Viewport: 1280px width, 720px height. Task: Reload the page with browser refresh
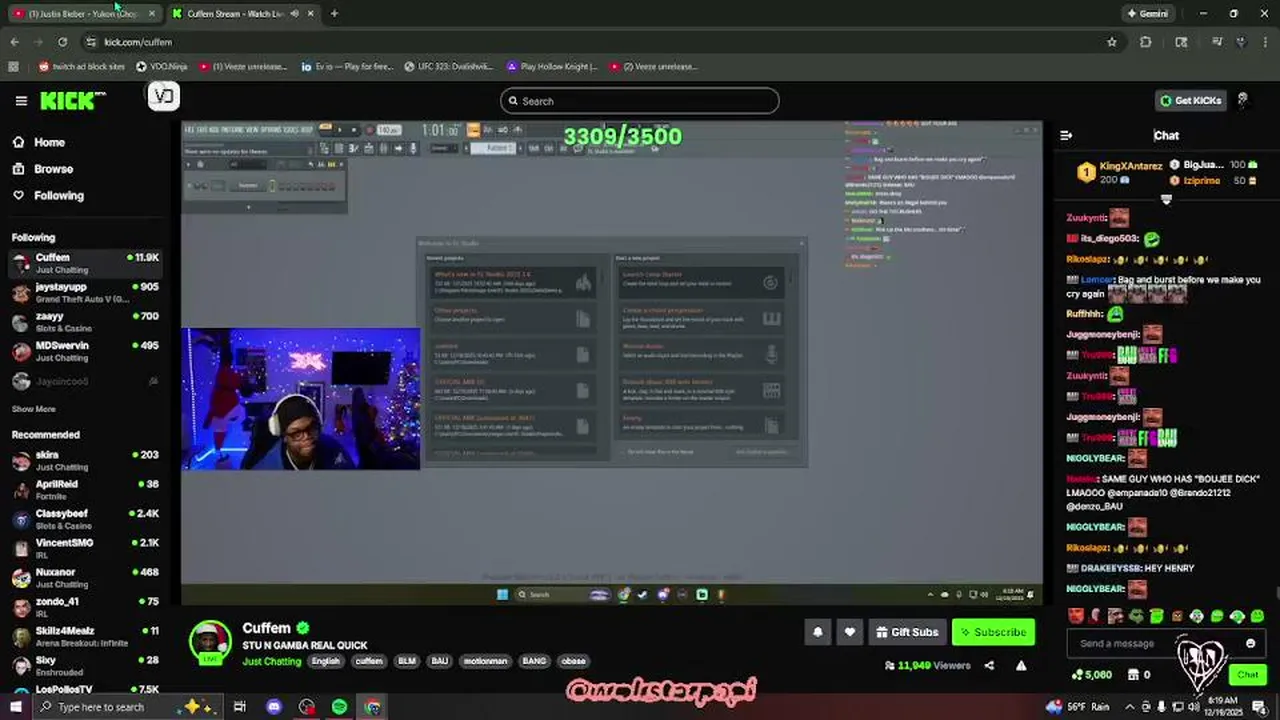click(62, 42)
